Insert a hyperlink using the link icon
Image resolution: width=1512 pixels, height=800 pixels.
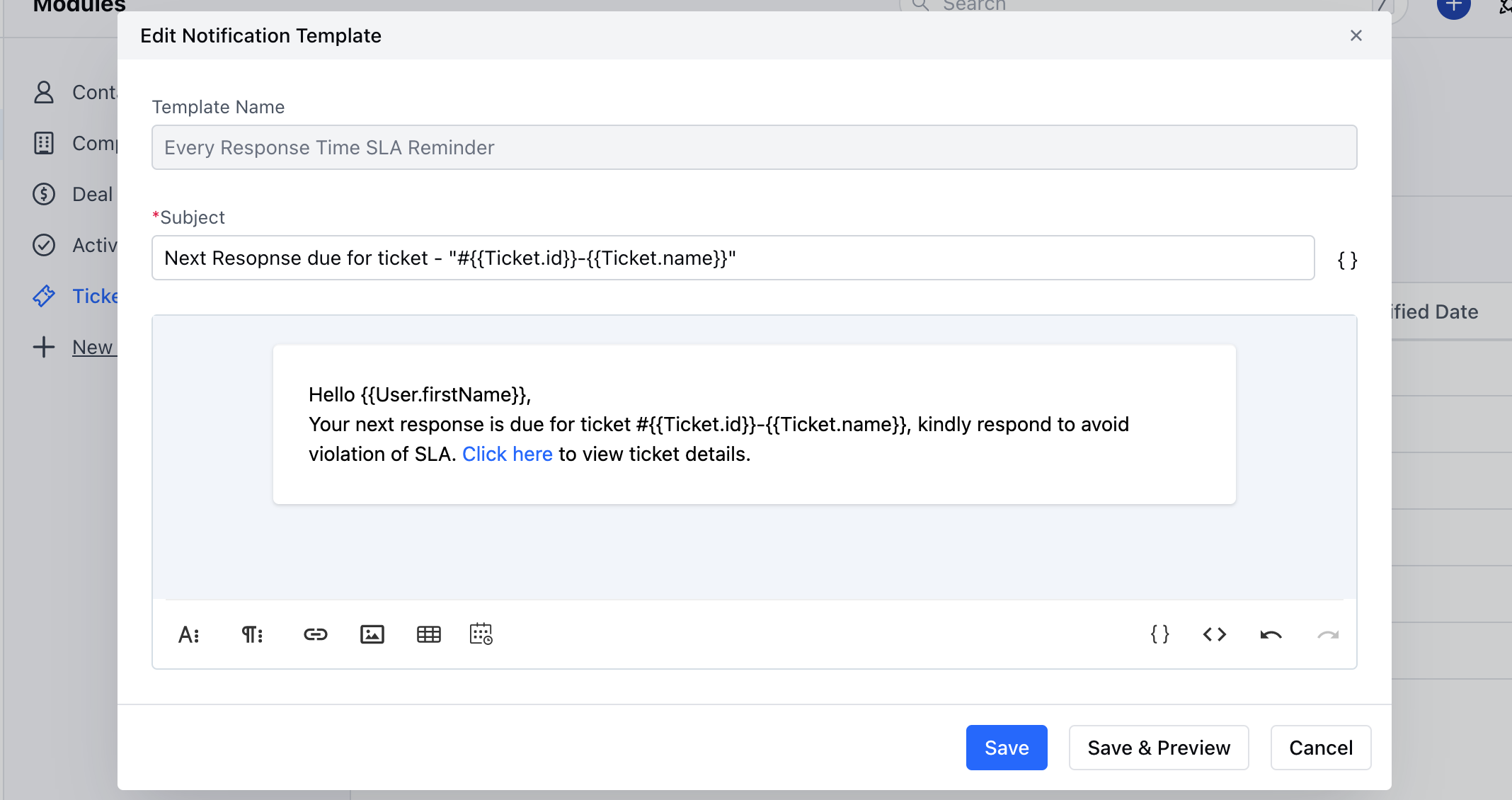pos(316,634)
